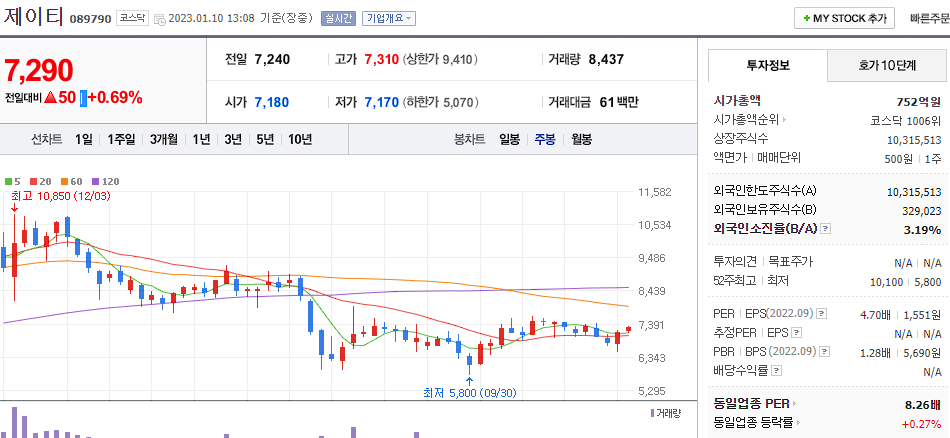Click the 거래량 value 8,437
The width and height of the screenshot is (950, 438).
[606, 59]
